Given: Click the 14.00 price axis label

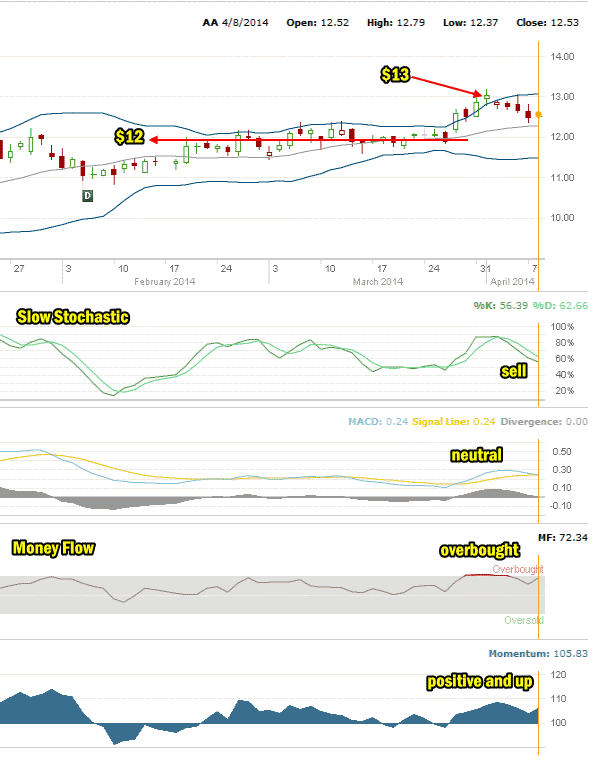Looking at the screenshot, I should click(x=562, y=57).
